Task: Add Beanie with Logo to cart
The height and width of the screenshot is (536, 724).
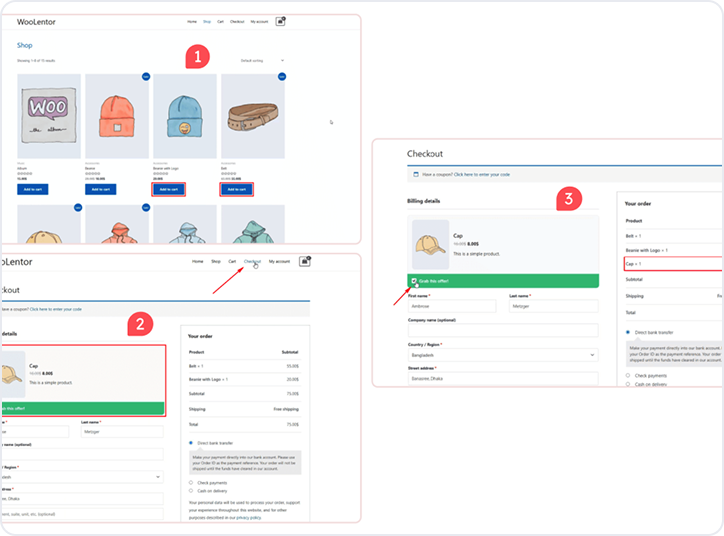Action: point(168,189)
